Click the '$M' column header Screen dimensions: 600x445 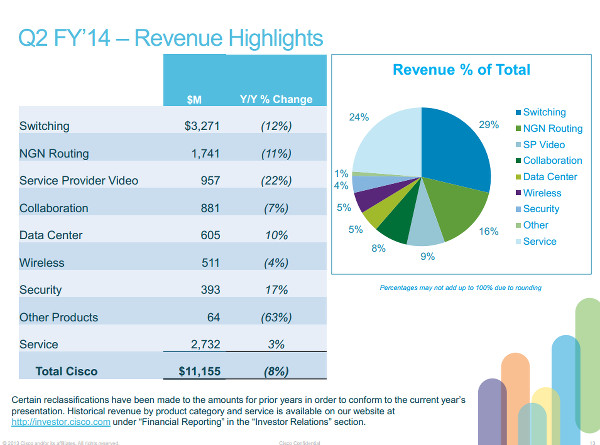click(x=194, y=100)
